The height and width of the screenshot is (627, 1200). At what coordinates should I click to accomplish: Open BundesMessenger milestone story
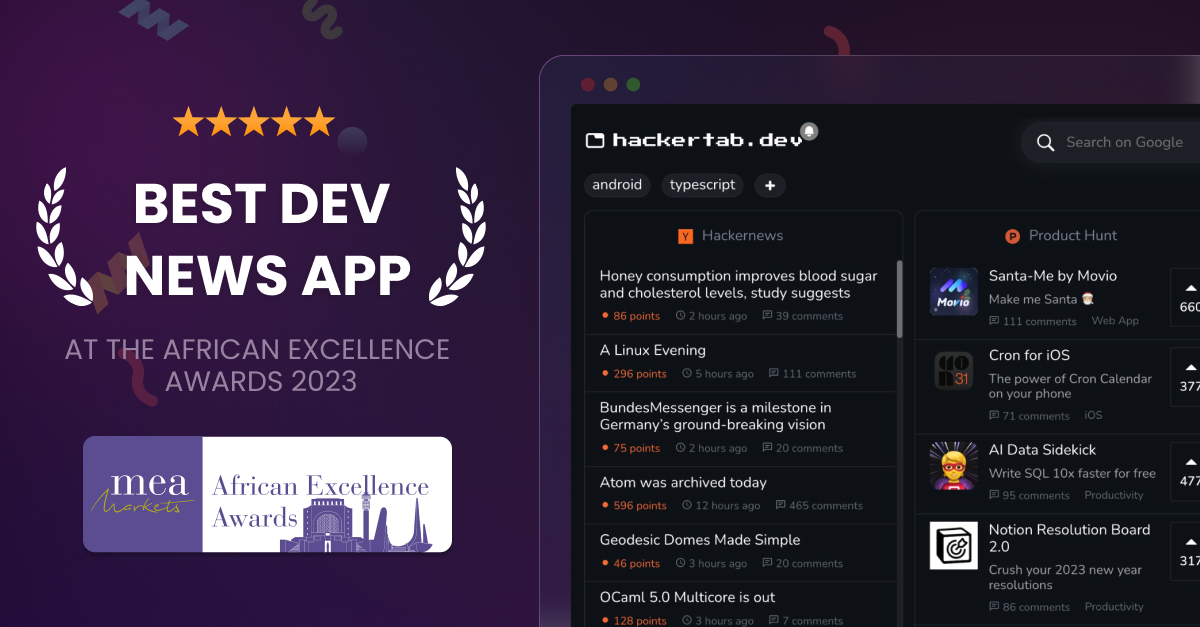[715, 416]
